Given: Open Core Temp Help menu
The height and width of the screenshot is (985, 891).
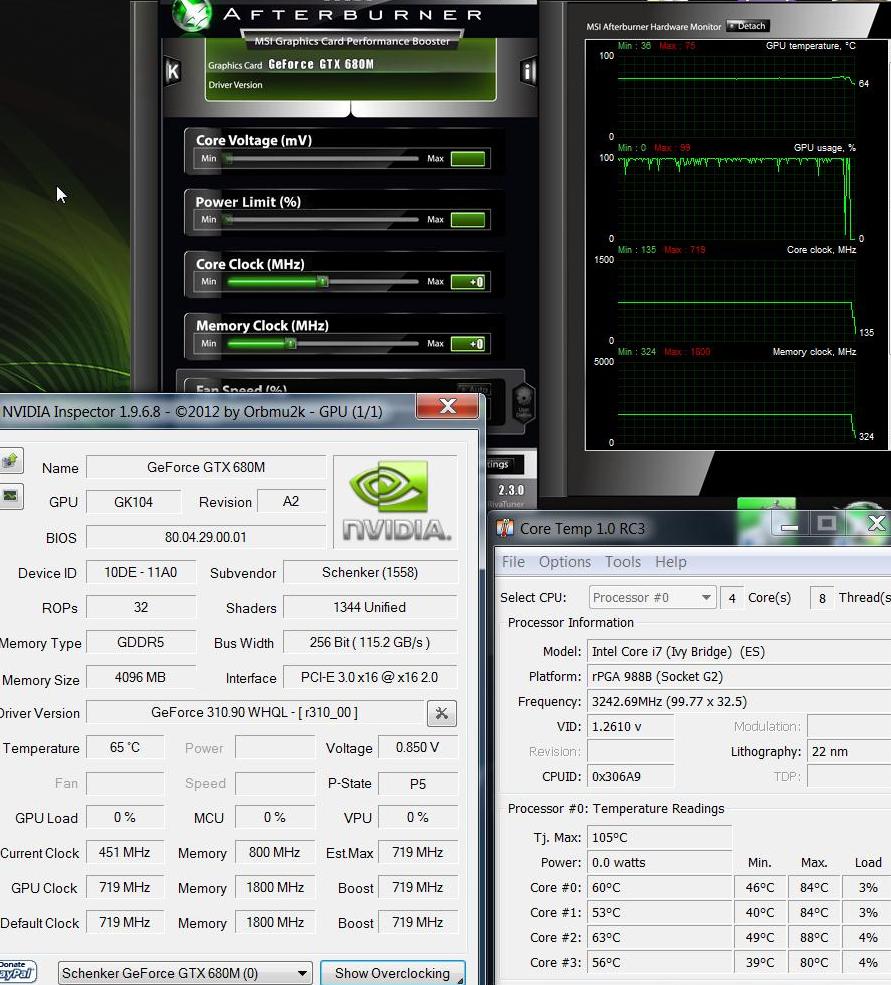Looking at the screenshot, I should (x=670, y=562).
